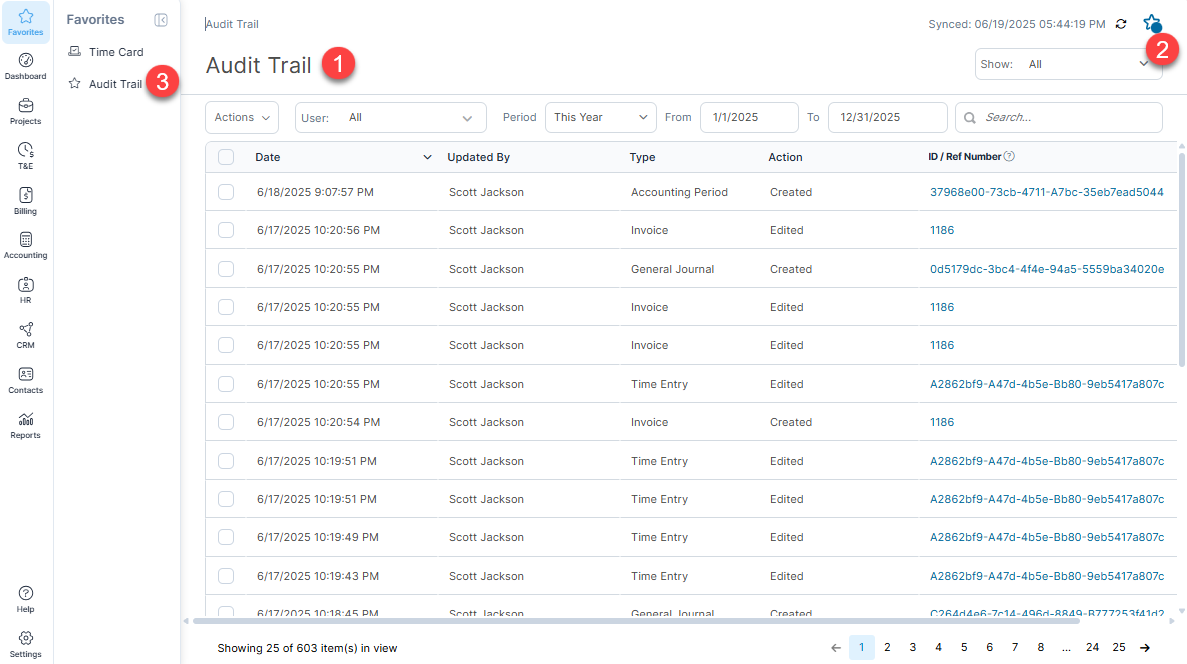
Task: Open the Reports module
Action: (26, 426)
